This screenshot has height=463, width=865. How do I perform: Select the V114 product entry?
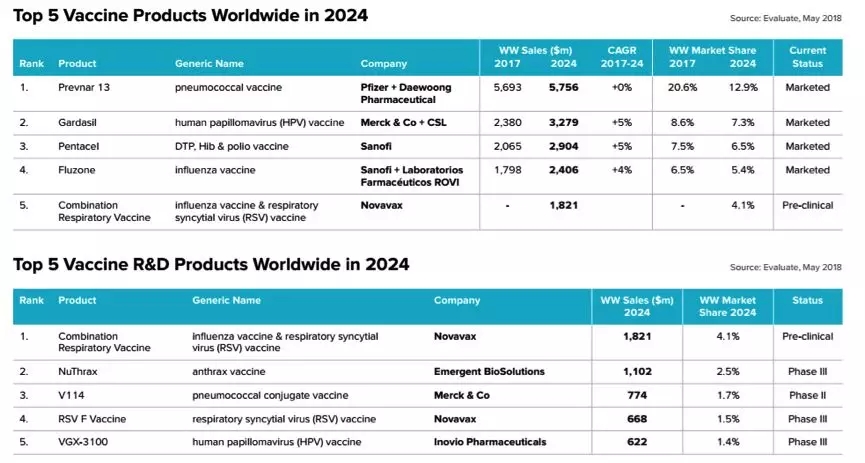click(71, 395)
